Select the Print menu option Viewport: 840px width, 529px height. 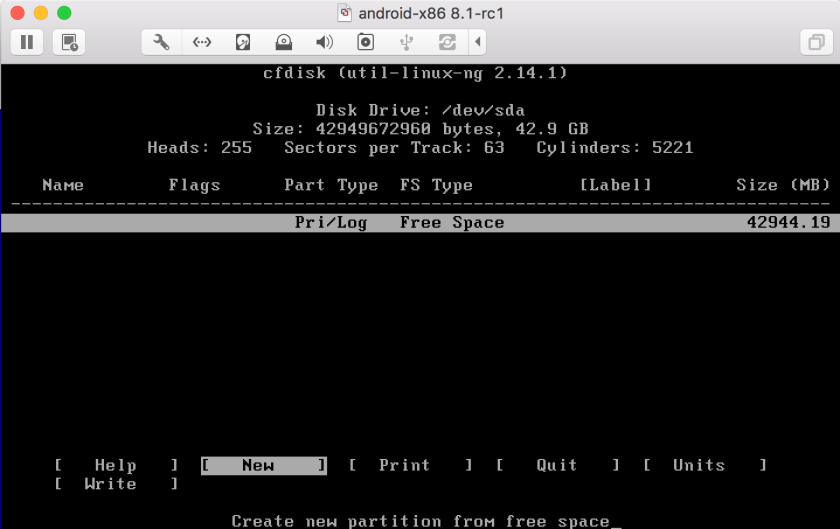tap(410, 465)
